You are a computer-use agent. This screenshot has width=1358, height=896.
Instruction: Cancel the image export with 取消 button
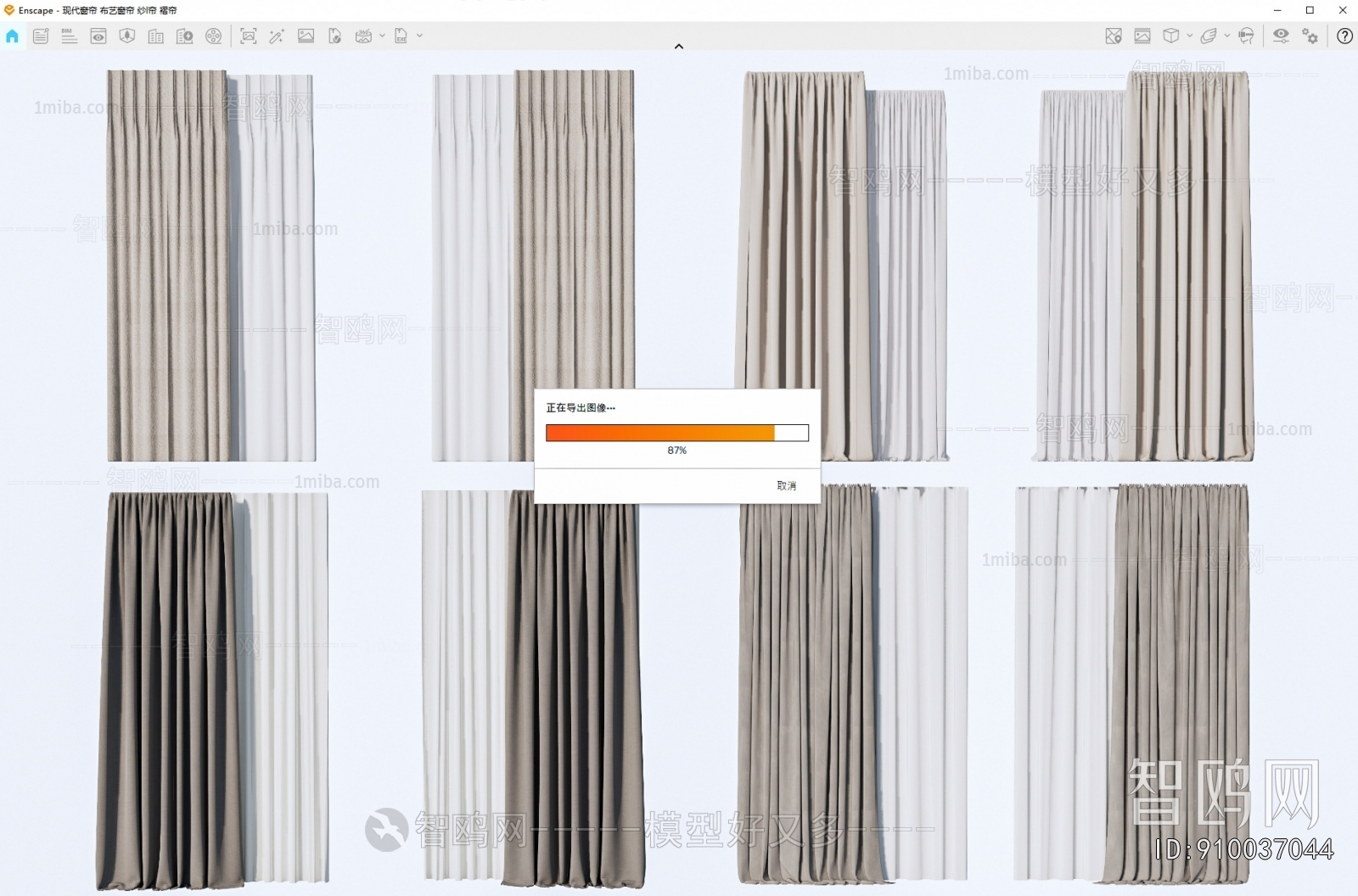click(x=785, y=485)
